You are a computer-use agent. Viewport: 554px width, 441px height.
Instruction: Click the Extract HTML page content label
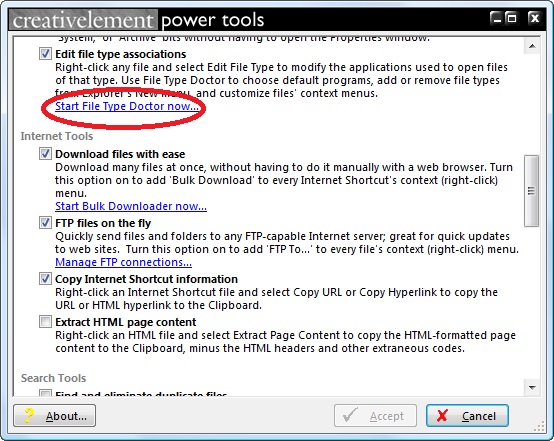(125, 322)
